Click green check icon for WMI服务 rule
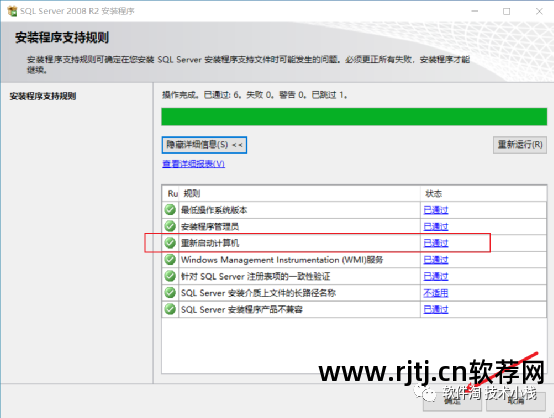Viewport: 554px width, 418px height. coord(170,259)
